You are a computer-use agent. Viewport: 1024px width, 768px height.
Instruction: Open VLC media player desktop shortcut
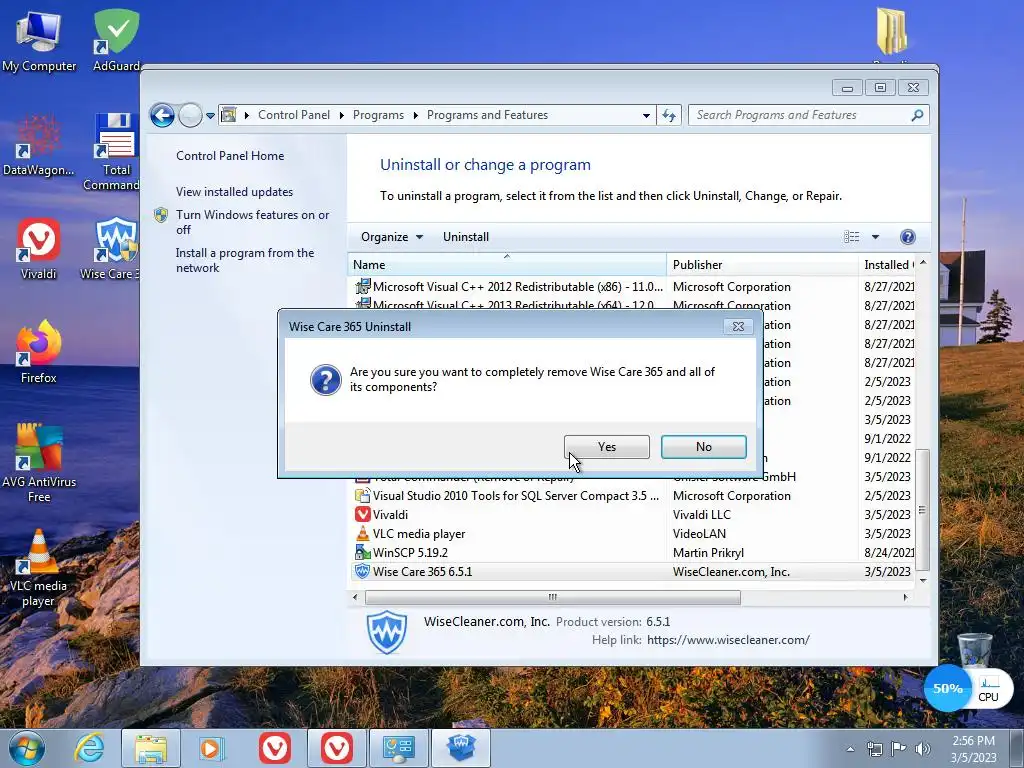tap(39, 568)
